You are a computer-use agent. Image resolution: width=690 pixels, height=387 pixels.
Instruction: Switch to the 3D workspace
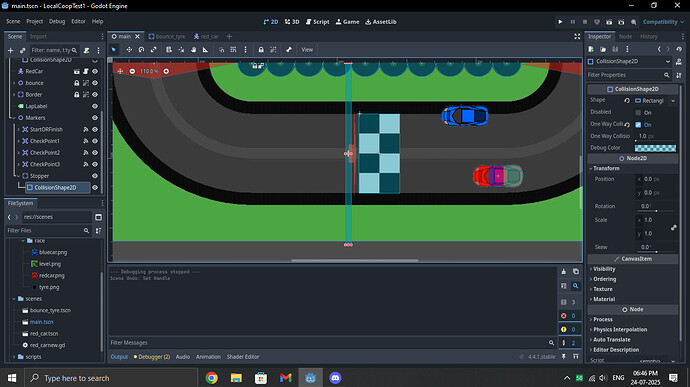pos(292,22)
